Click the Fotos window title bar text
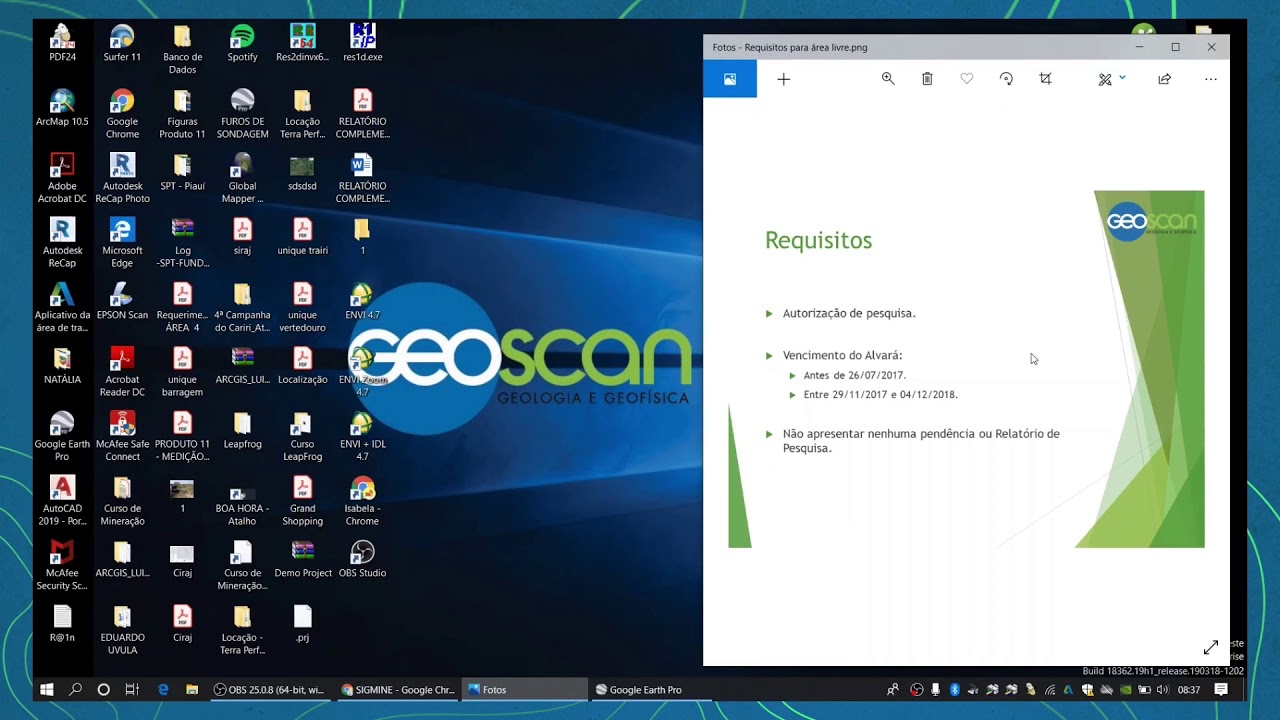Viewport: 1280px width, 720px height. coord(789,47)
